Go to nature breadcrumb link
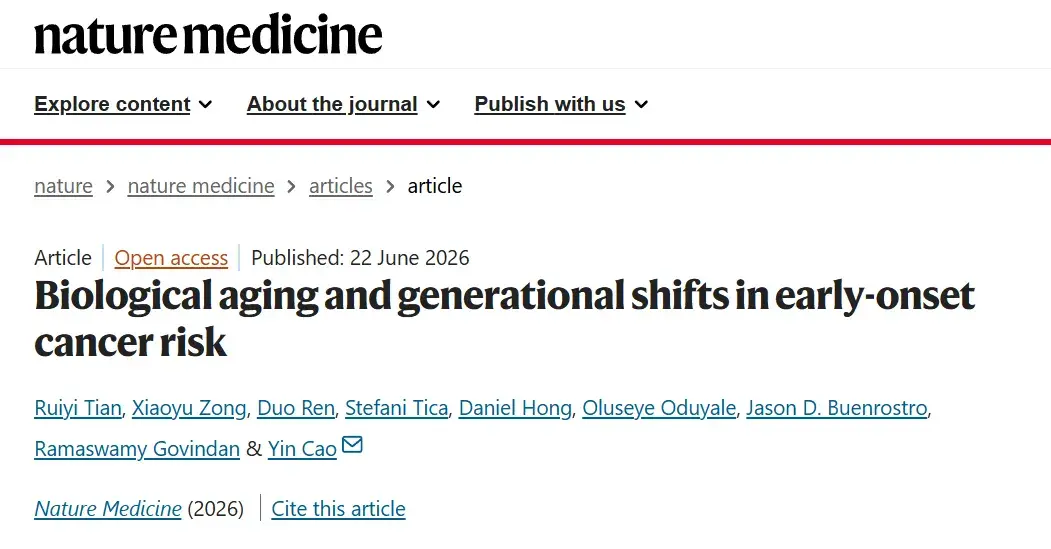 point(64,186)
